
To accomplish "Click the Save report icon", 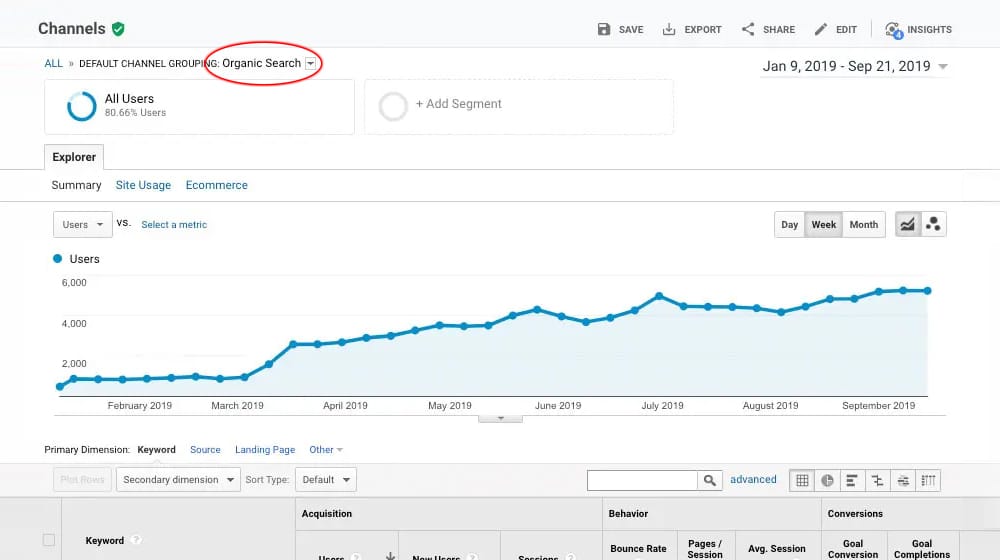I will pyautogui.click(x=604, y=29).
